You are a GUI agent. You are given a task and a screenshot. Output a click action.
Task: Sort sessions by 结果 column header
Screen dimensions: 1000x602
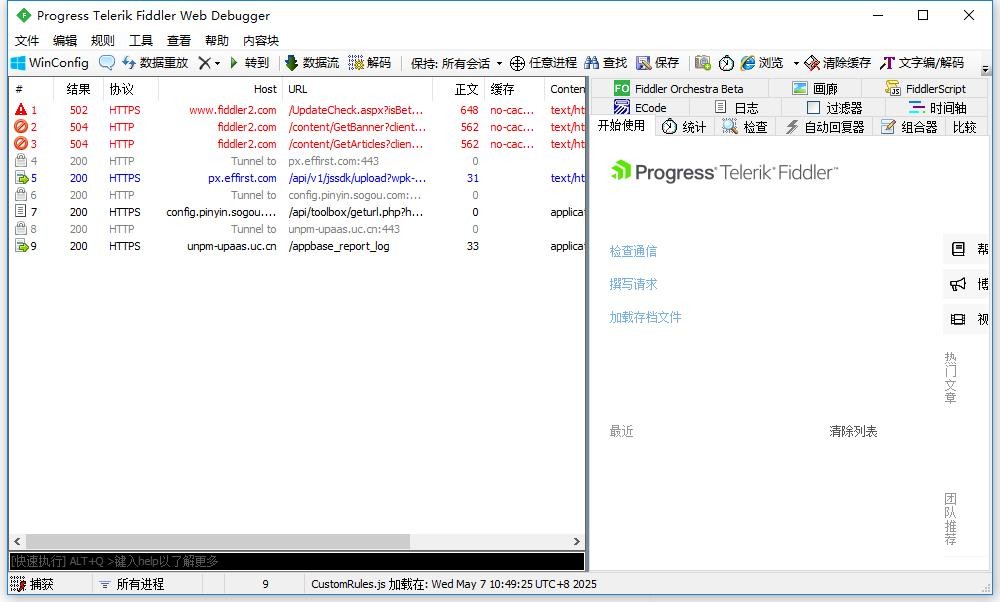click(78, 89)
